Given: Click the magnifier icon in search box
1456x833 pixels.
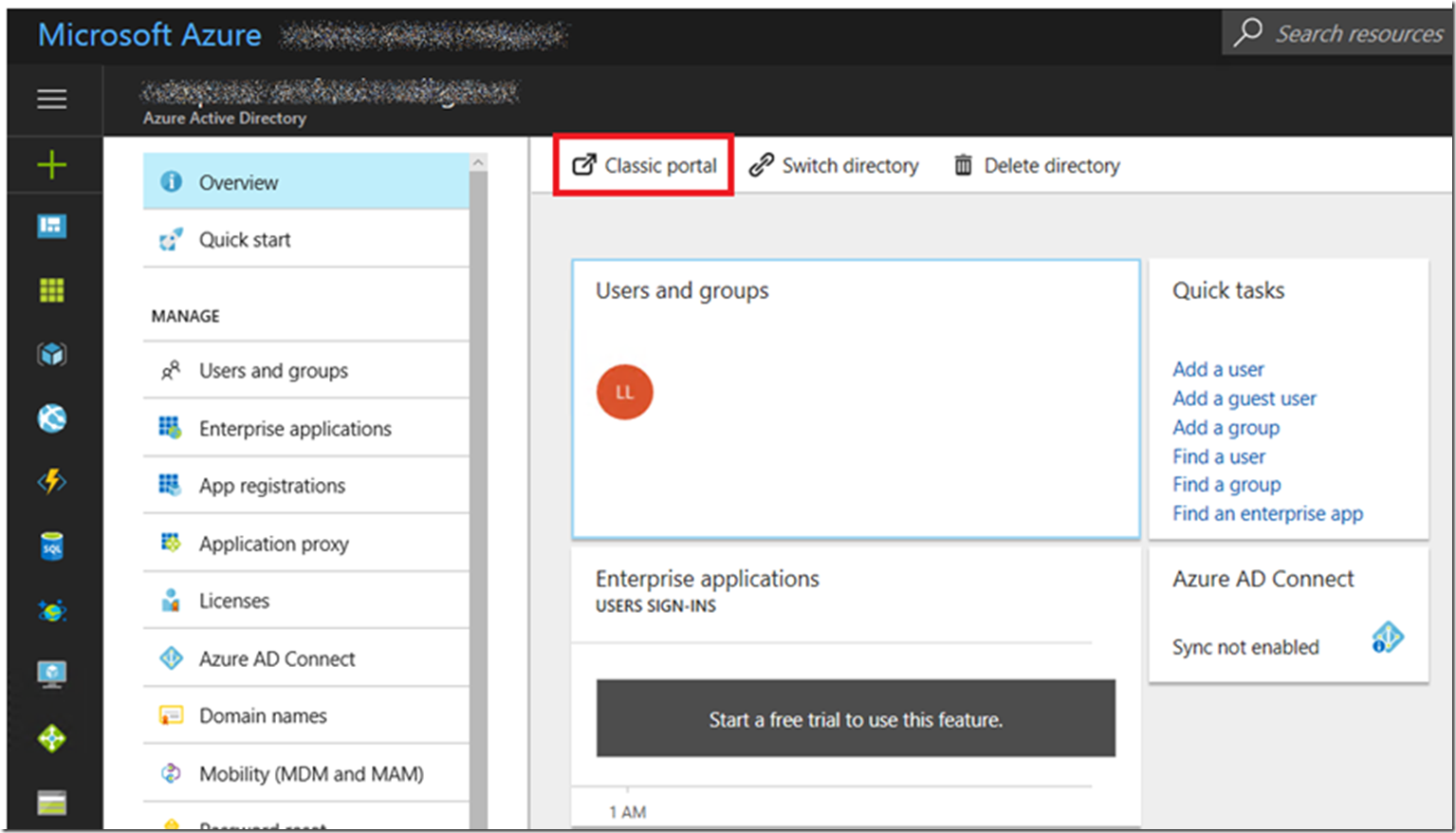Looking at the screenshot, I should (x=1247, y=33).
